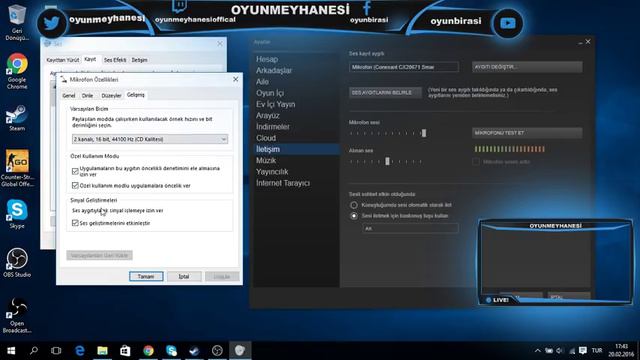
Task: Toggle exclusive mode applications priority checkbox
Action: [75, 185]
